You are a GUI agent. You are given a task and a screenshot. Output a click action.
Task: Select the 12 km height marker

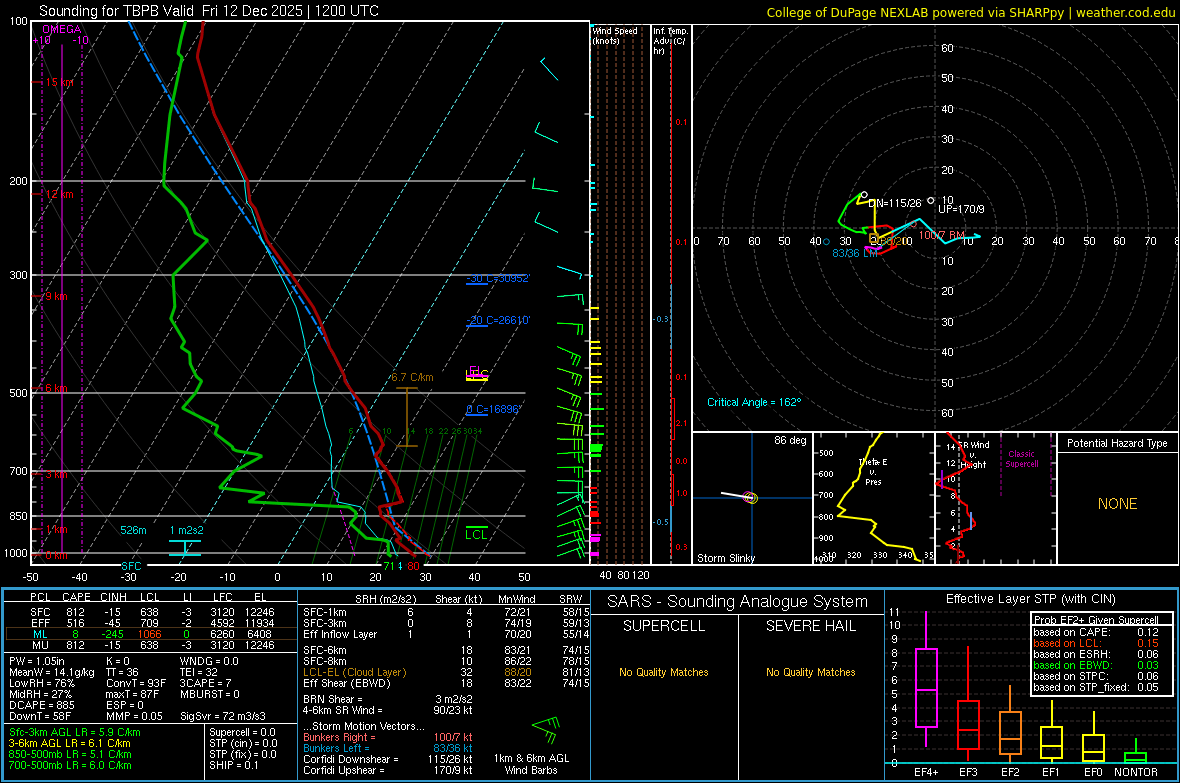(59, 194)
